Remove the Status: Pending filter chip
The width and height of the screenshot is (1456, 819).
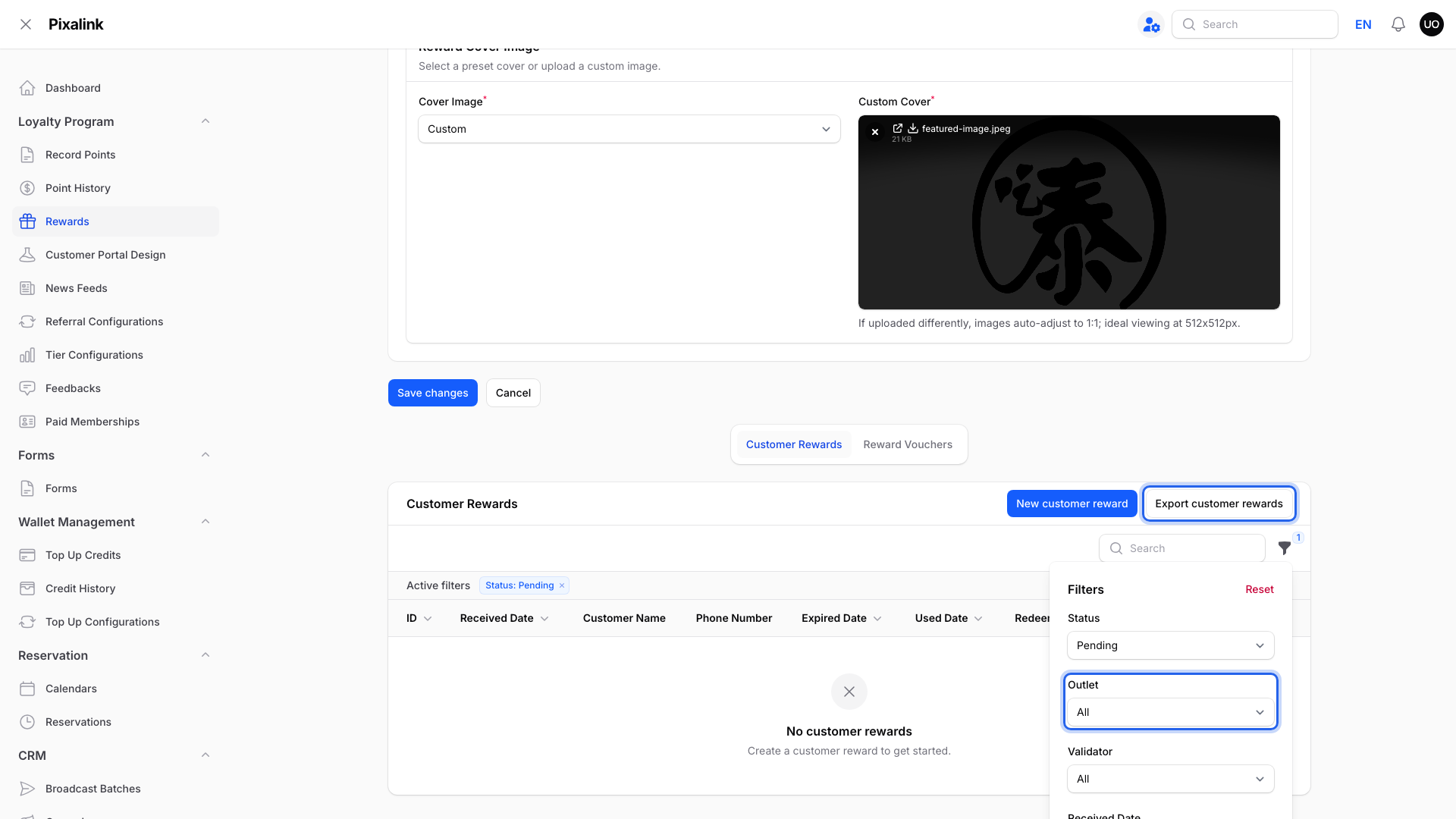[x=562, y=585]
